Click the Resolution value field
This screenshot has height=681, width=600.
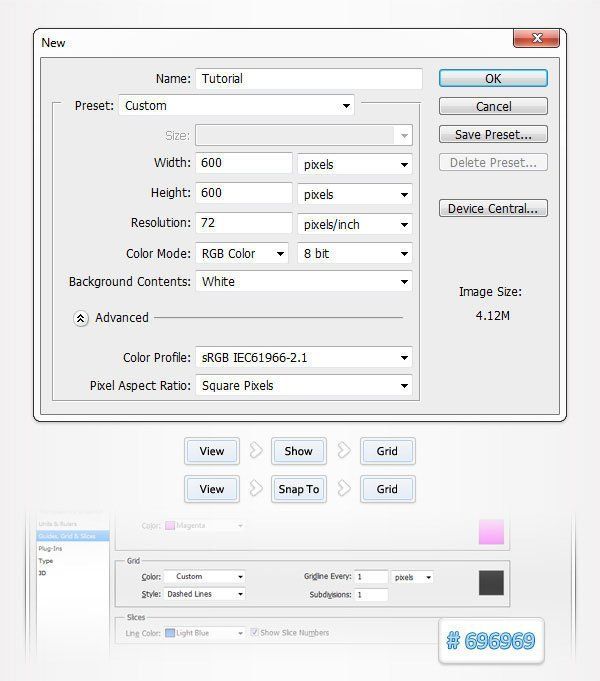point(244,223)
